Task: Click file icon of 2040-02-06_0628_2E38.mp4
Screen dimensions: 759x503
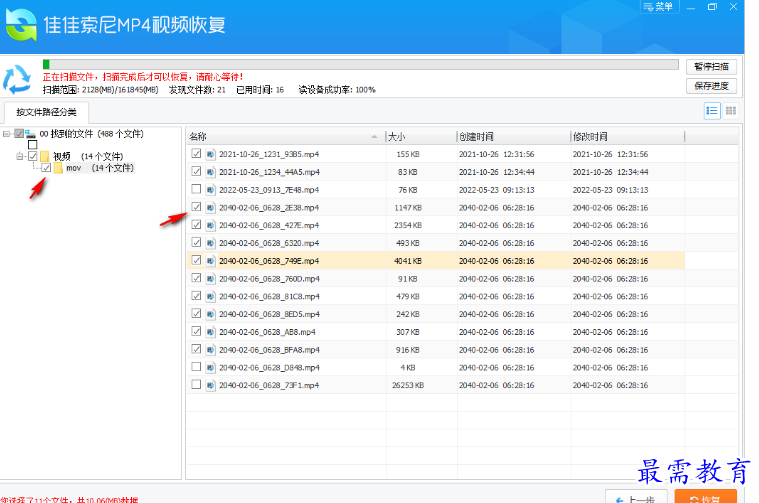Action: (x=210, y=208)
